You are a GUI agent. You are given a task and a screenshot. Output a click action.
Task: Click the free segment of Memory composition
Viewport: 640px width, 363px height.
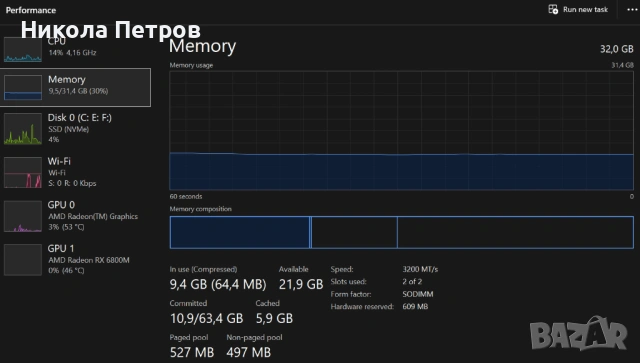tap(516, 232)
